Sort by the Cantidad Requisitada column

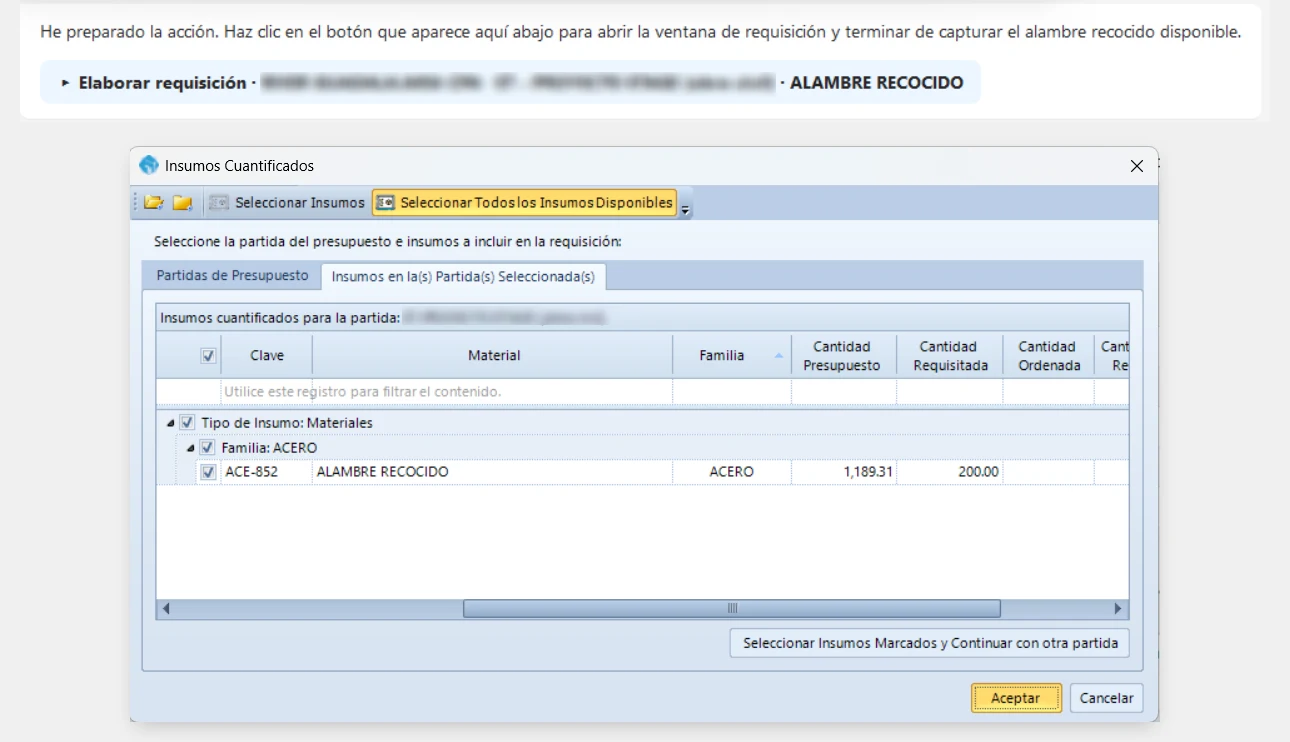(950, 355)
